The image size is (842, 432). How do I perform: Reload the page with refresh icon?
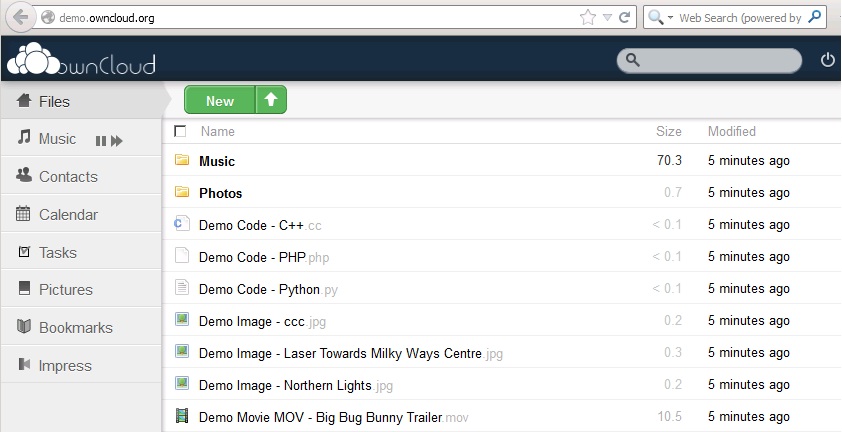click(x=624, y=18)
